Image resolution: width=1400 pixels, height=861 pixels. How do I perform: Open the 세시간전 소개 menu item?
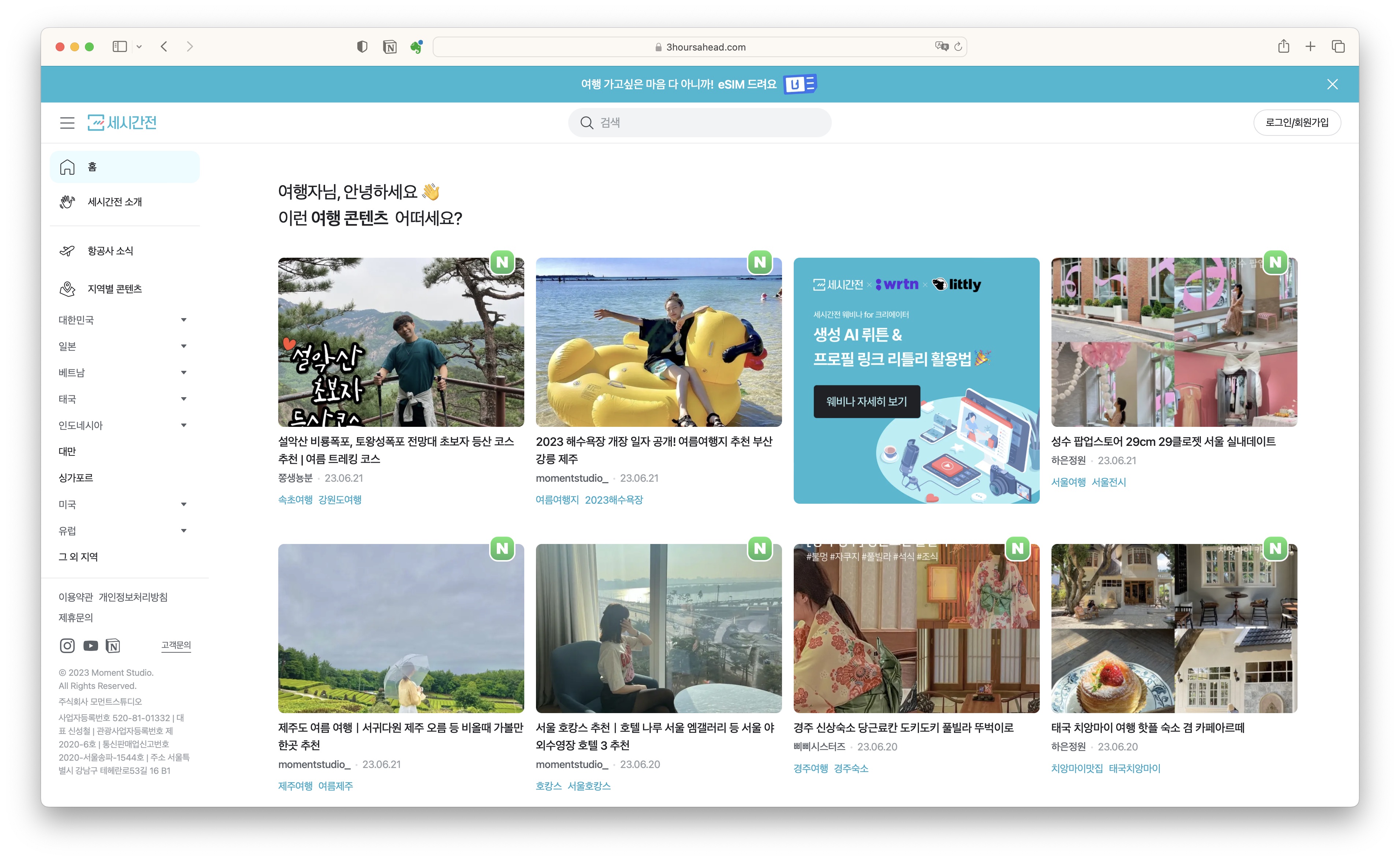click(x=125, y=202)
